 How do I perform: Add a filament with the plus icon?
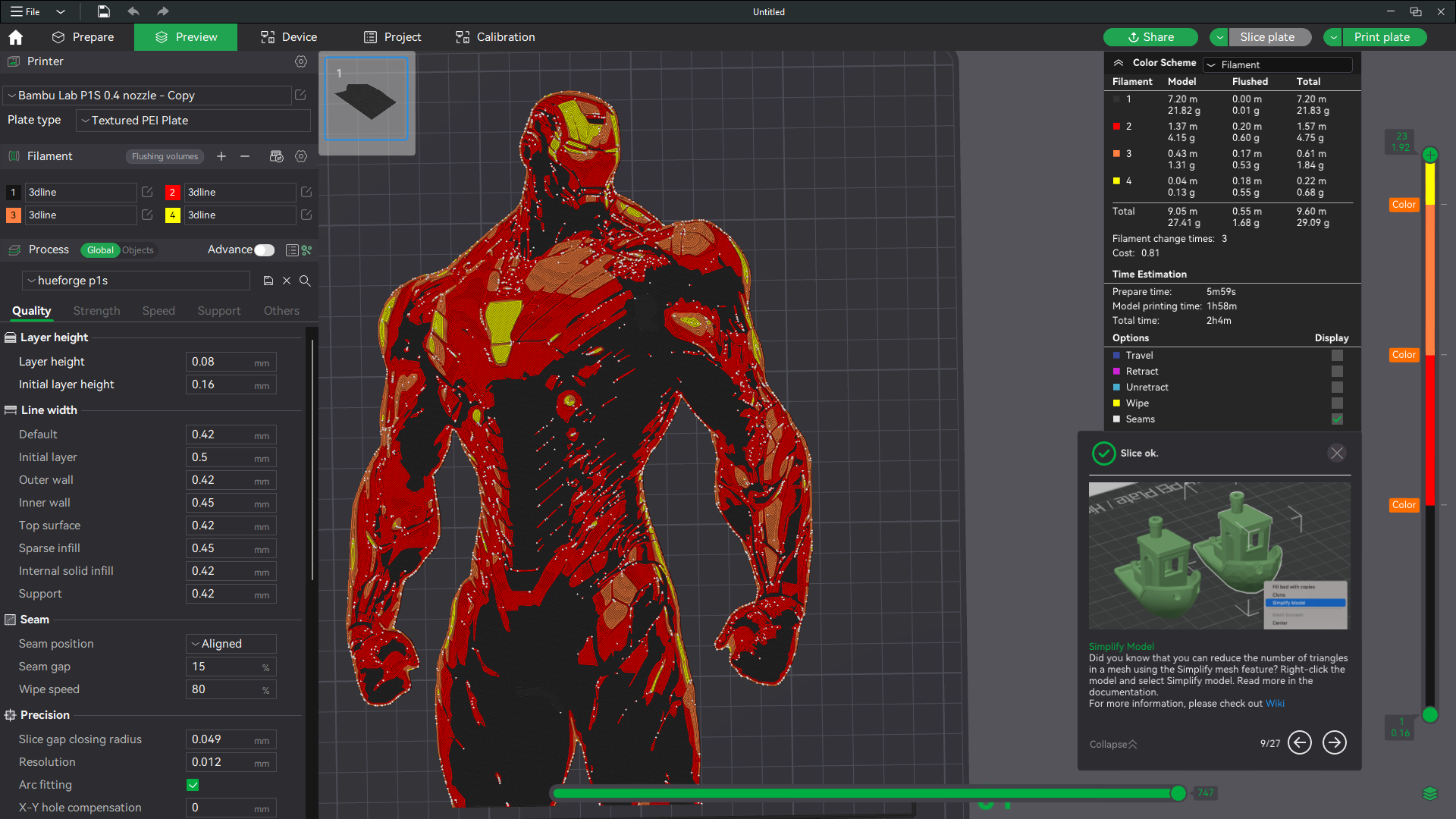[x=221, y=156]
